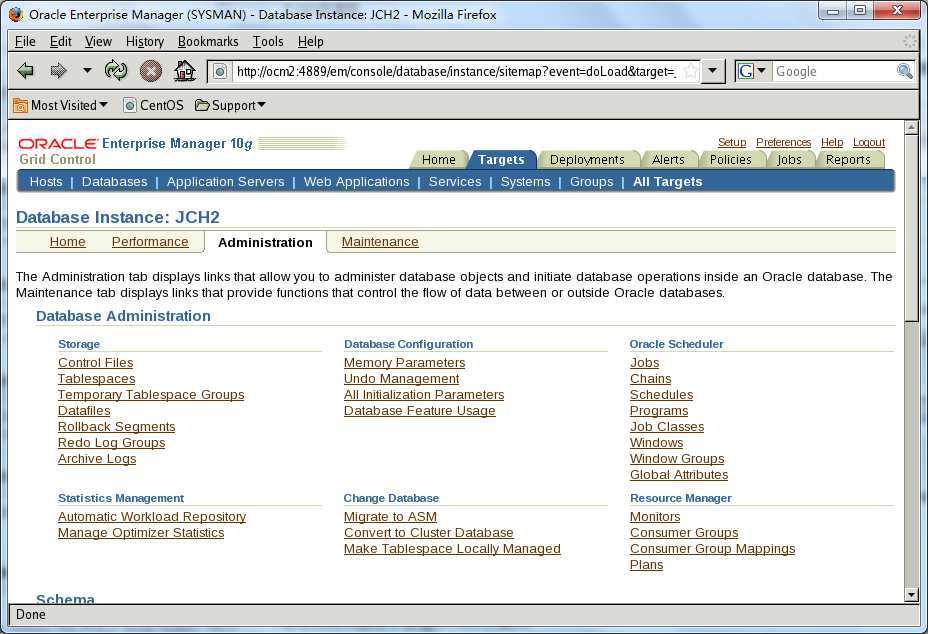Click the address bar URL field
The width and height of the screenshot is (928, 634).
pos(456,72)
